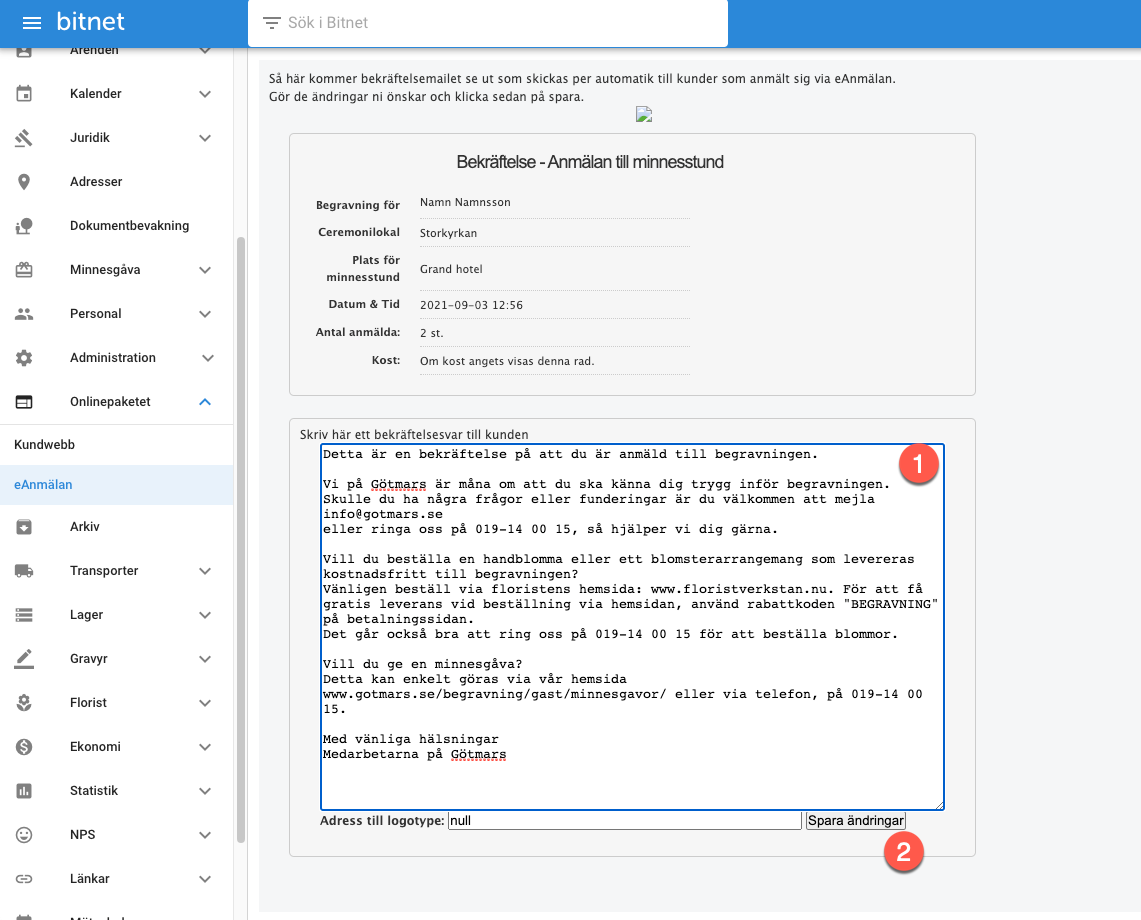Viewport: 1141px width, 920px height.
Task: Click the Onlinepaketet web icon
Action: coord(24,402)
